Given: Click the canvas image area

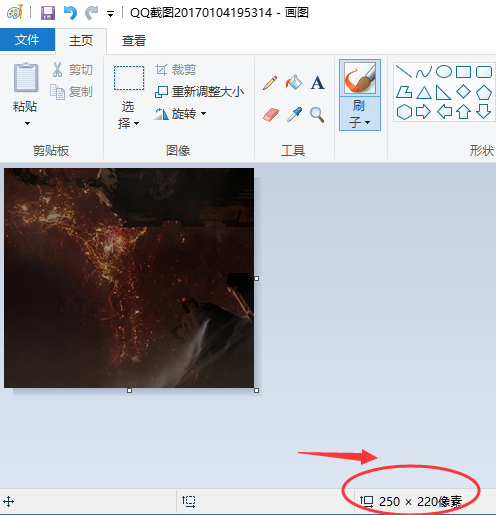Looking at the screenshot, I should pyautogui.click(x=129, y=278).
